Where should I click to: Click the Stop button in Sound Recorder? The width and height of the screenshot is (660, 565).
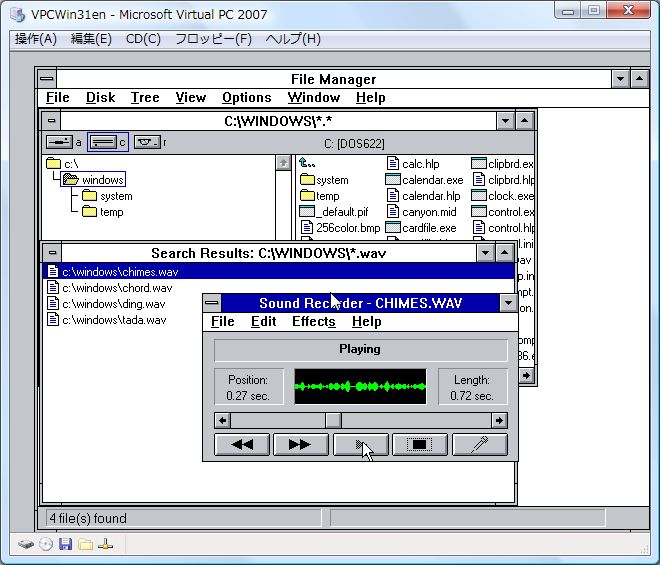(420, 445)
